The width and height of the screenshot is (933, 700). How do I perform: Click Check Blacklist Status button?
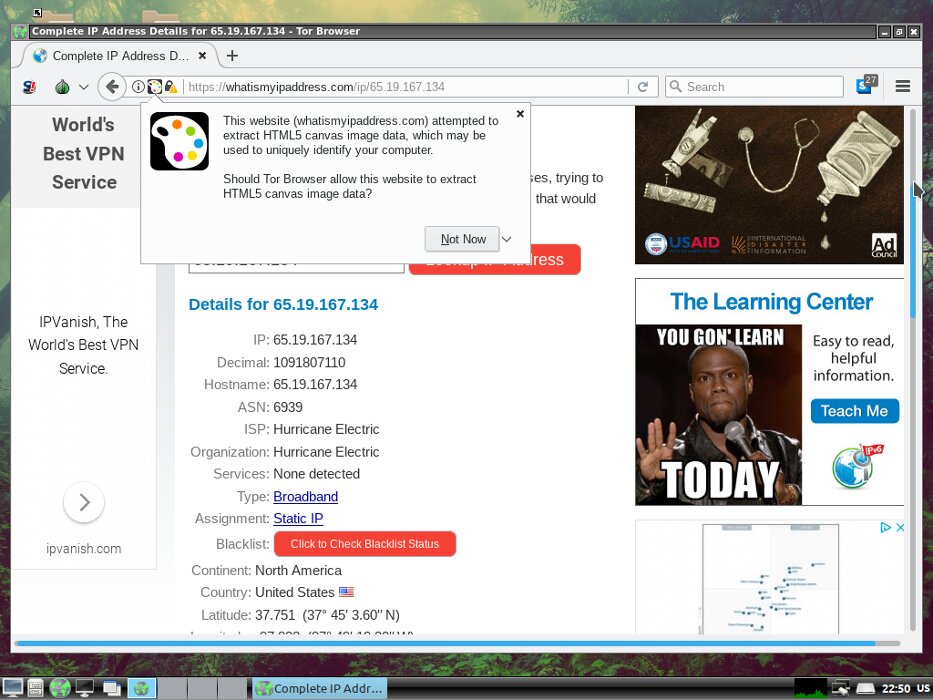coord(365,544)
